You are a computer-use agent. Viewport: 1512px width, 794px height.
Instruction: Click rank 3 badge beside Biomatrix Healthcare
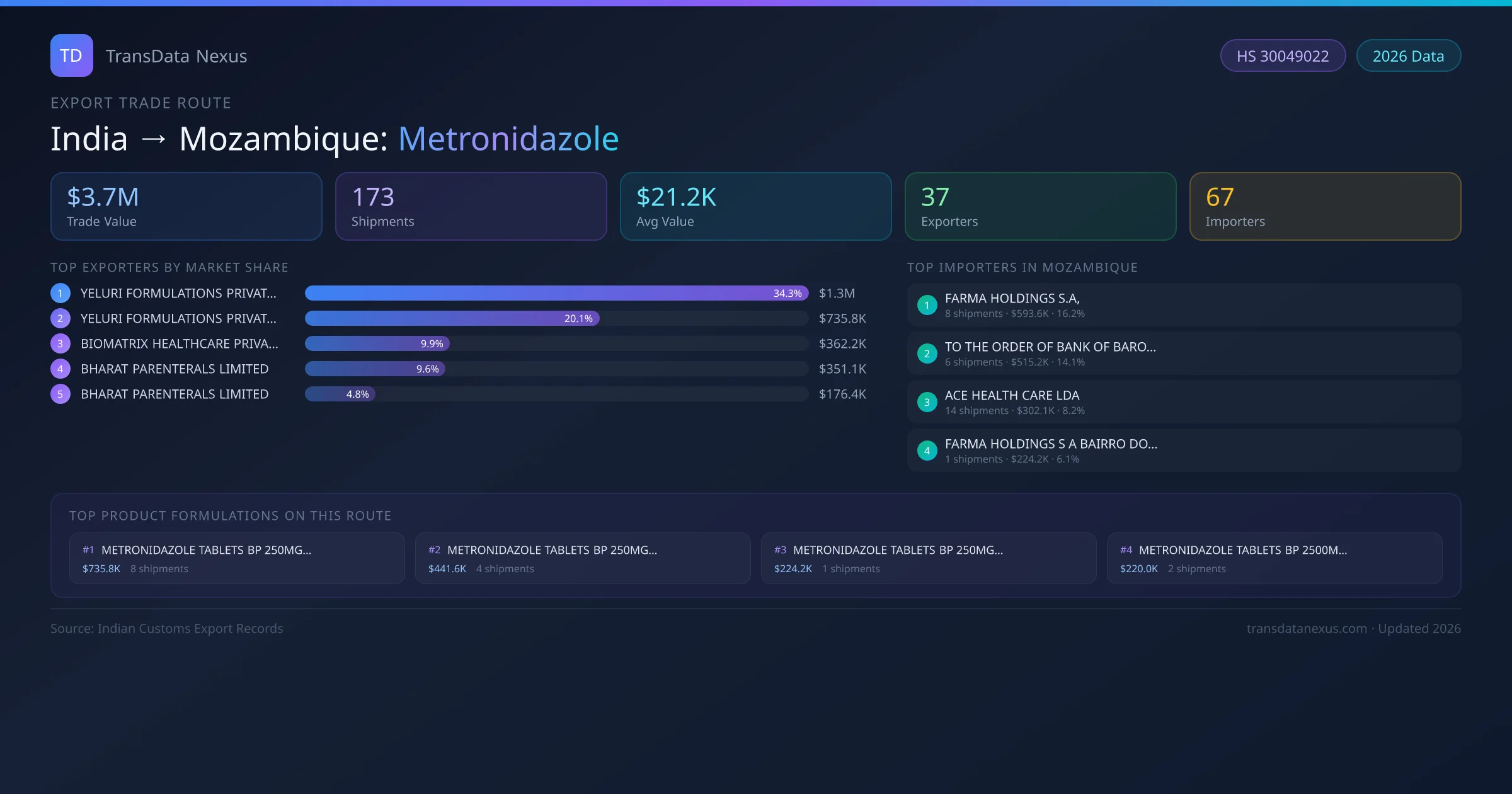tap(60, 343)
